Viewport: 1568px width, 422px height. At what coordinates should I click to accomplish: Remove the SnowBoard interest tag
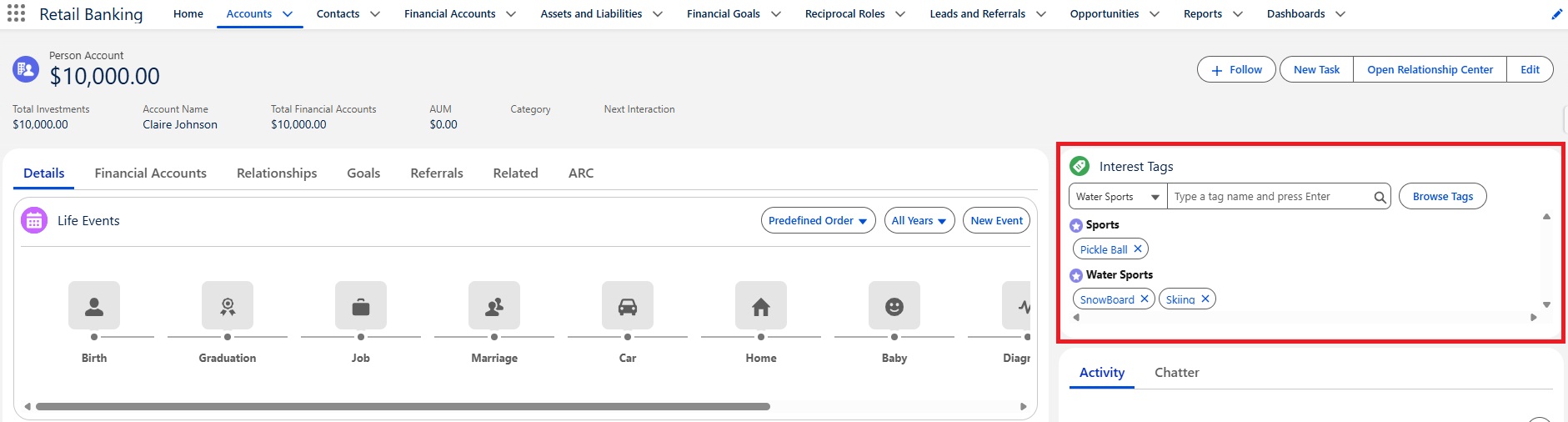(x=1145, y=299)
